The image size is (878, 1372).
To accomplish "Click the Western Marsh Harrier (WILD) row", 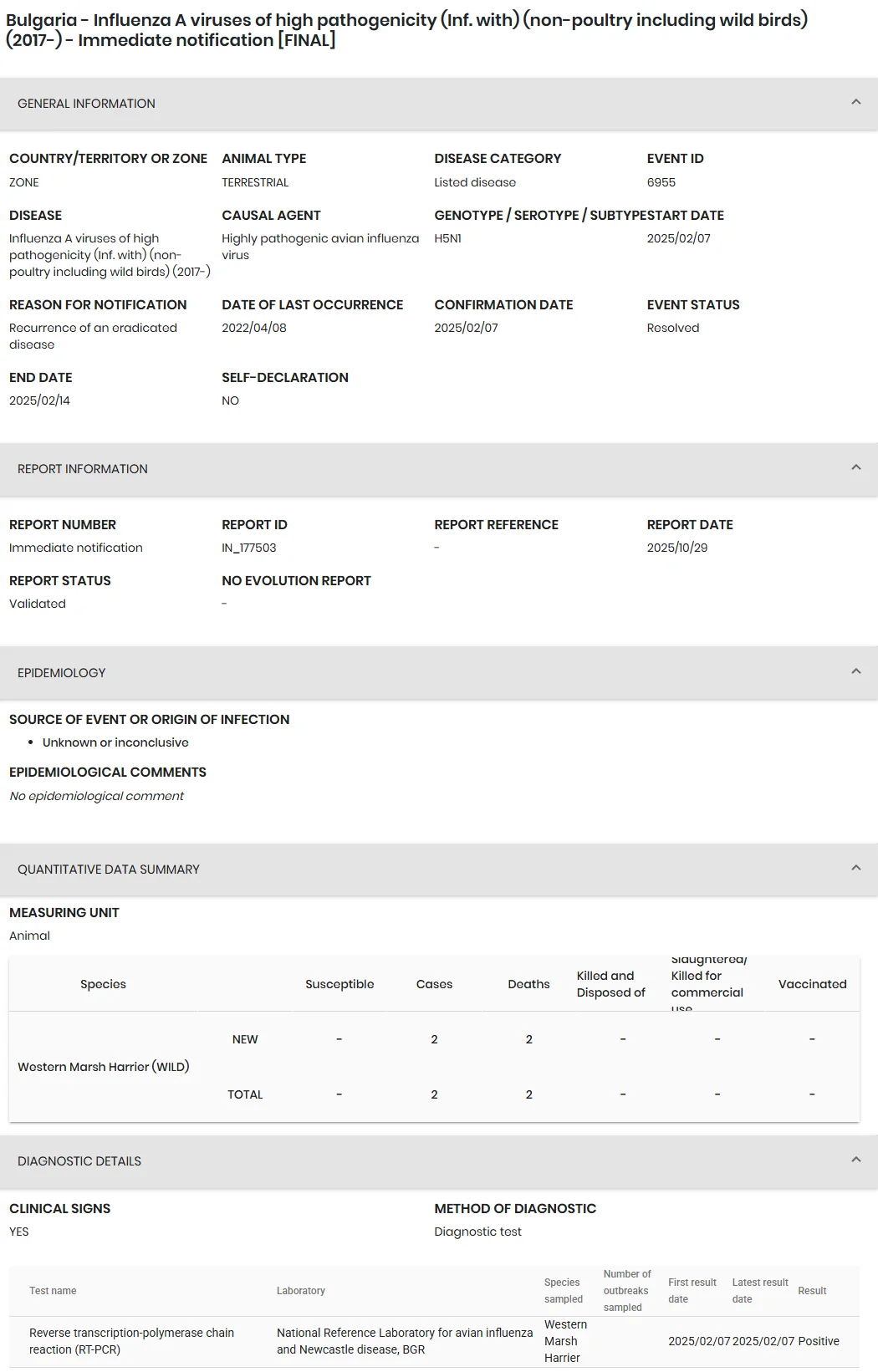I will pos(434,1067).
